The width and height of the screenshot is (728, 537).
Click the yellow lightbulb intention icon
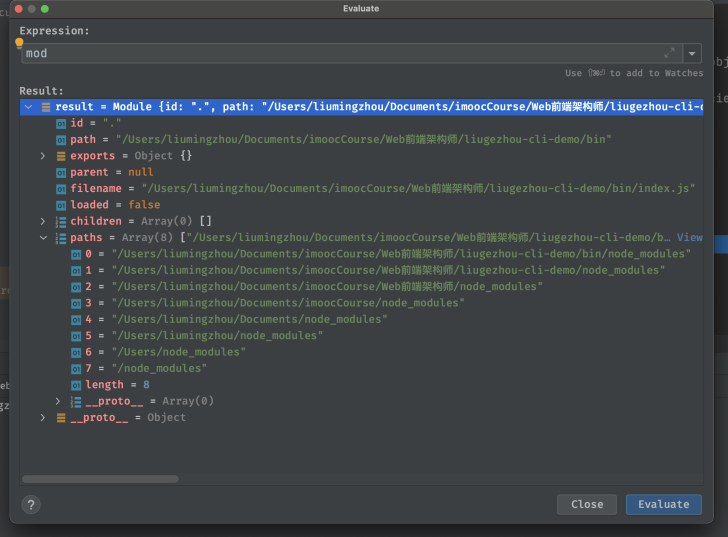tap(19, 43)
